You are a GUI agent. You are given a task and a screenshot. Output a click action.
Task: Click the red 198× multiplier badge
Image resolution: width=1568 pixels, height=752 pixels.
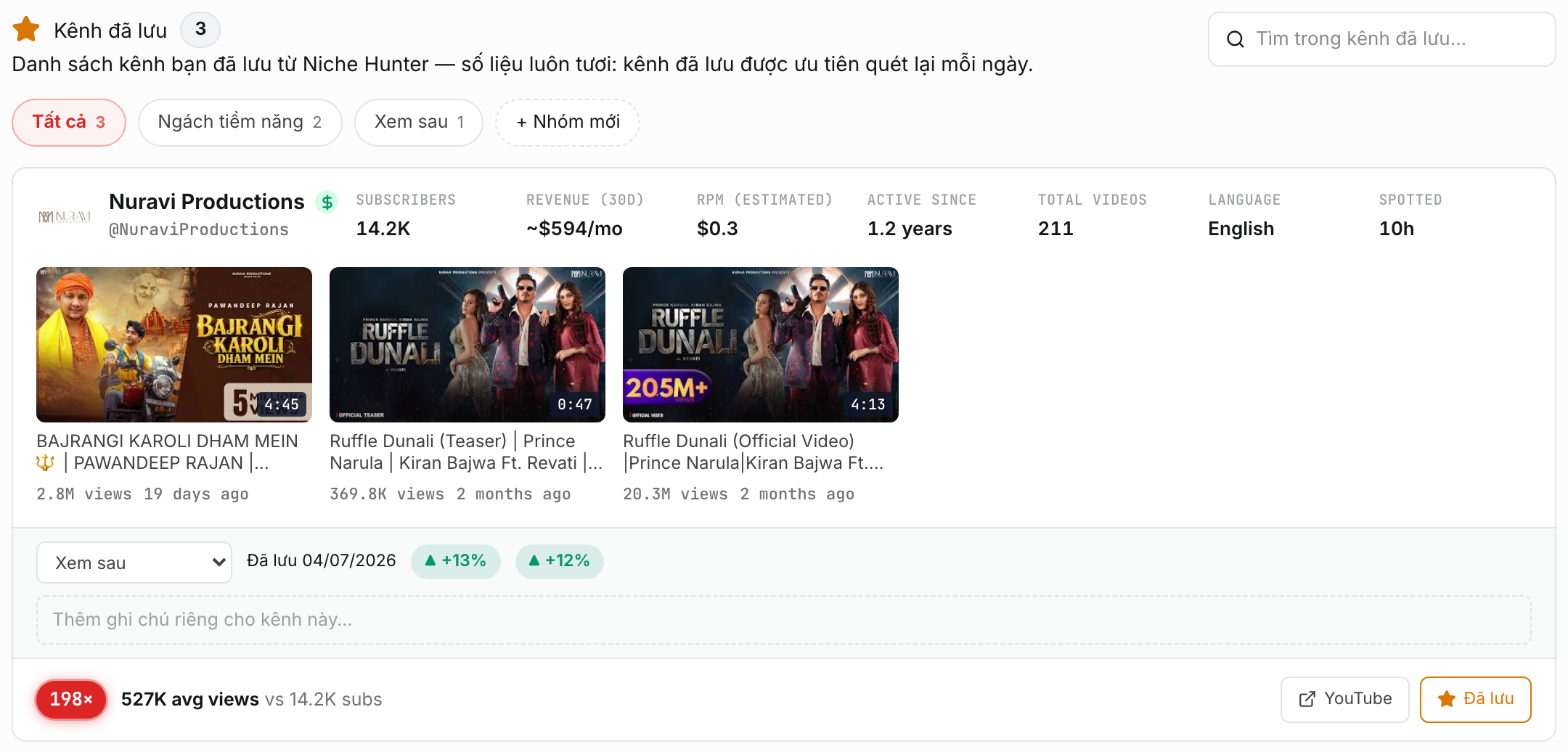point(71,700)
